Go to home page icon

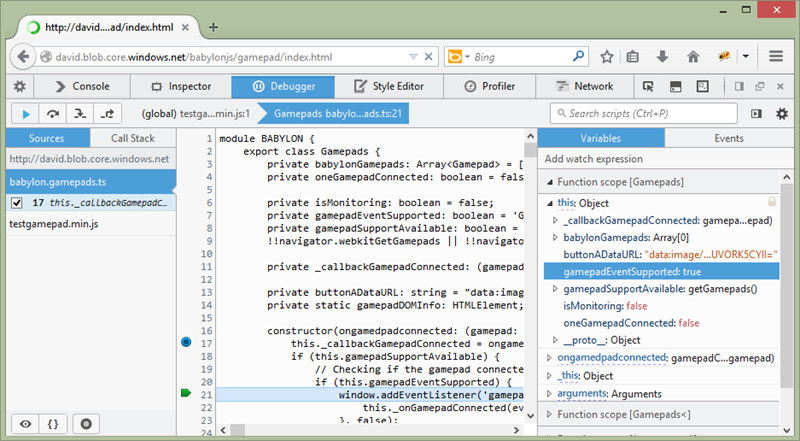point(693,57)
